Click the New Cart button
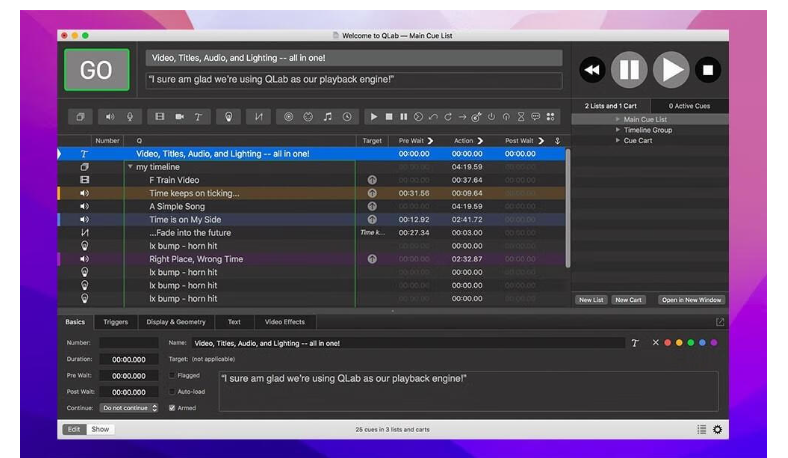 click(x=628, y=300)
